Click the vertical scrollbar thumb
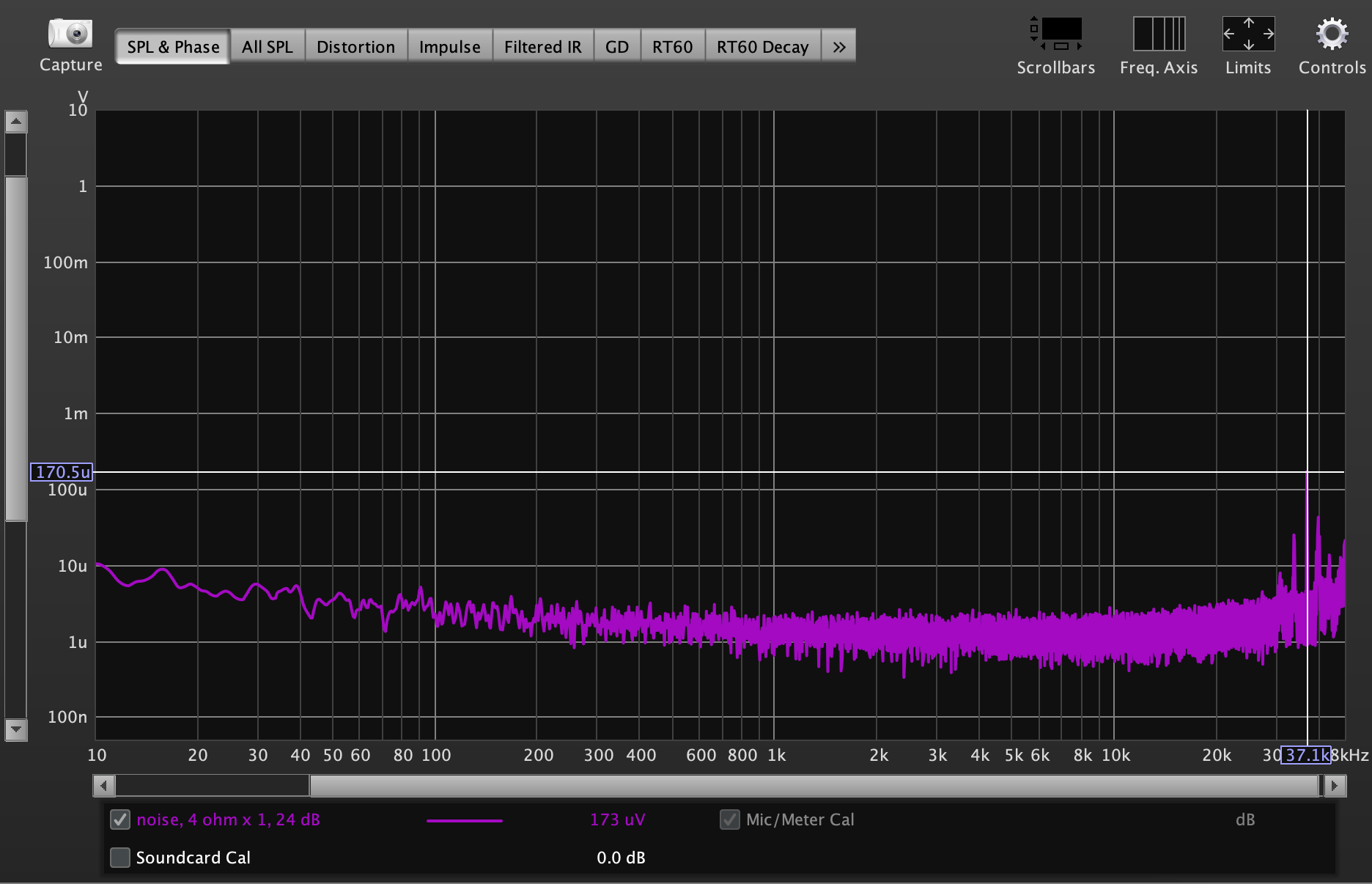The width and height of the screenshot is (1372, 884). 15,349
